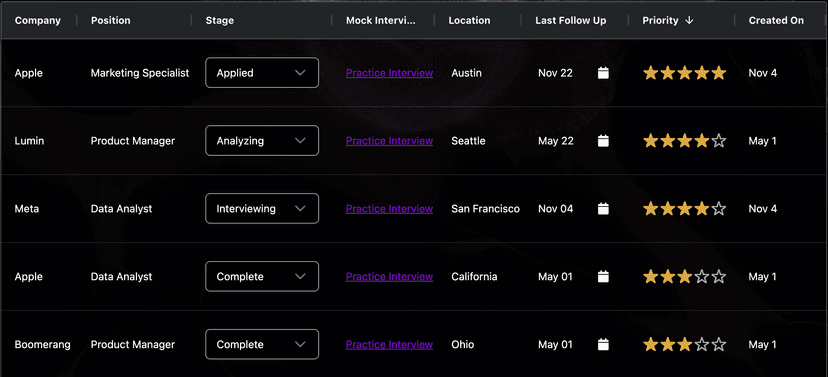Open calendar icon for May 22 follow up
Image resolution: width=828 pixels, height=377 pixels.
[x=603, y=141]
